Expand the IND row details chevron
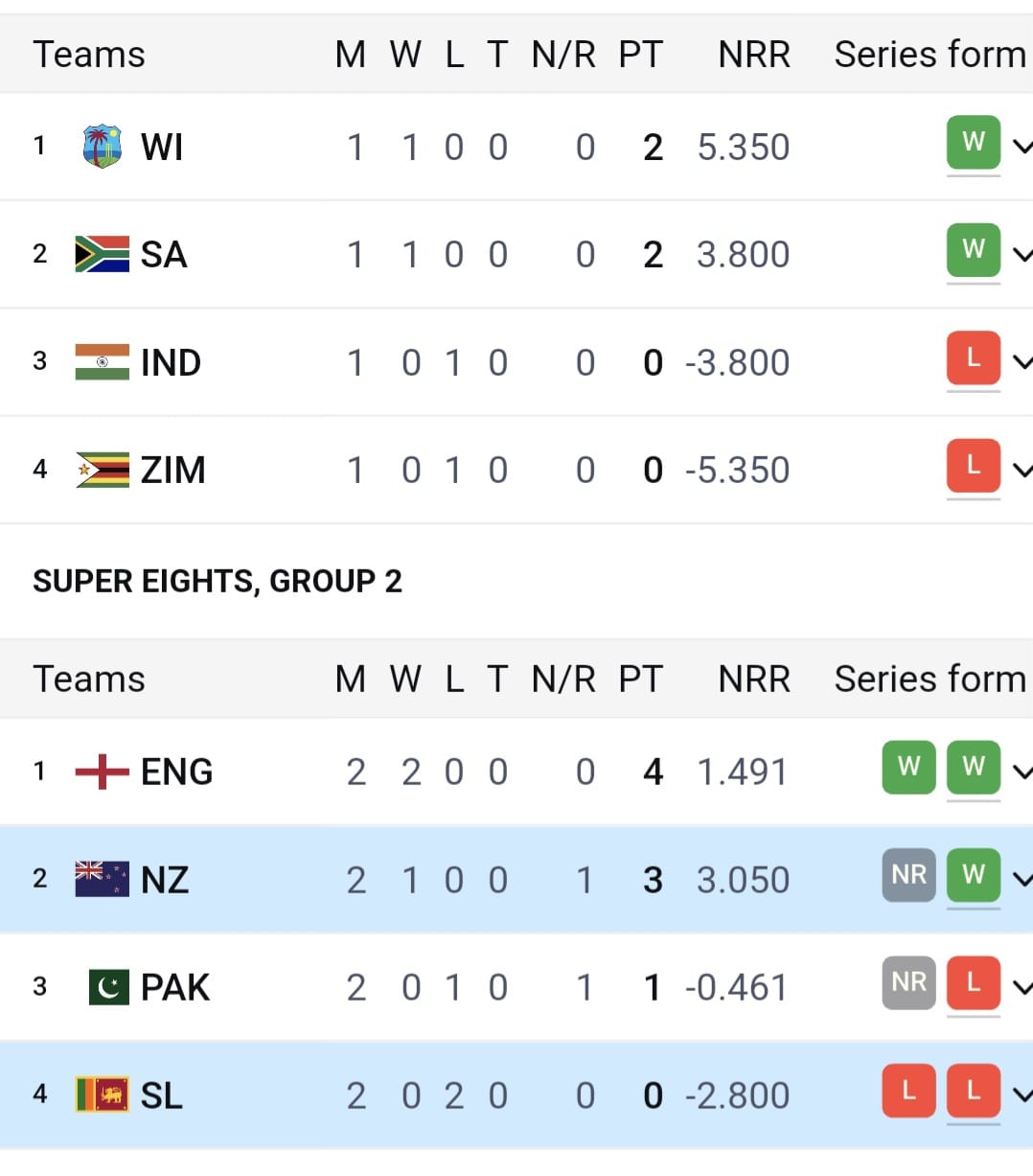The height and width of the screenshot is (1176, 1033). point(1022,362)
